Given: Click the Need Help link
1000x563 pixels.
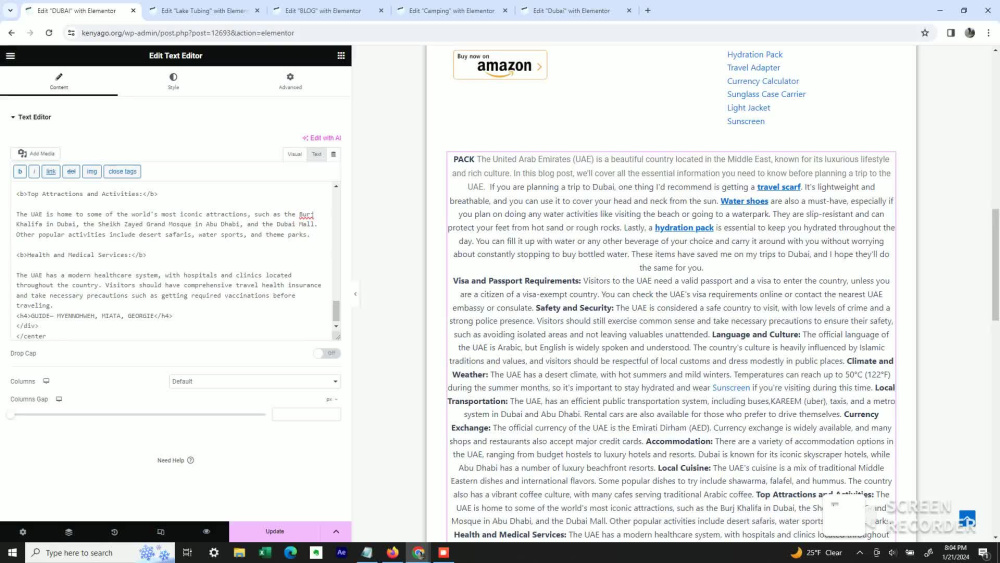Looking at the screenshot, I should [x=175, y=460].
